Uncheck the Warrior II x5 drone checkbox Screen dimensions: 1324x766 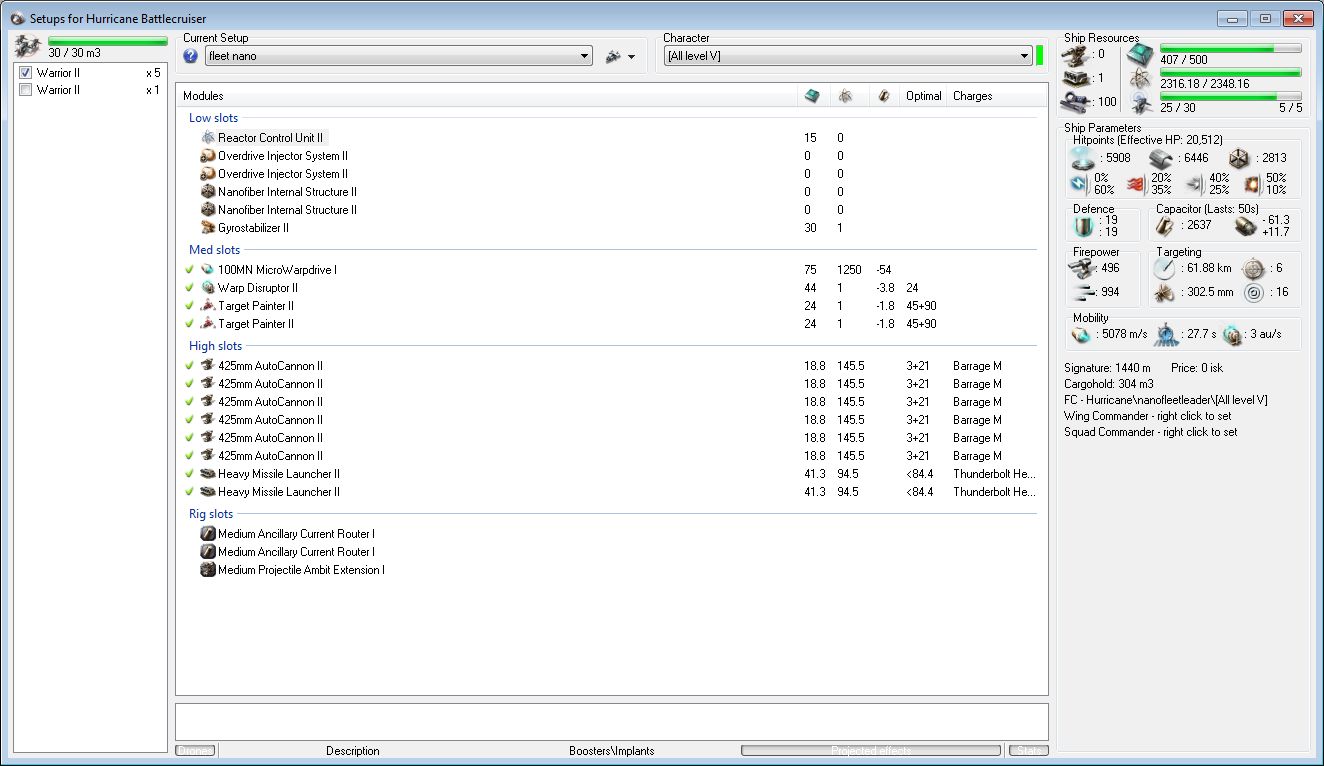click(x=26, y=73)
